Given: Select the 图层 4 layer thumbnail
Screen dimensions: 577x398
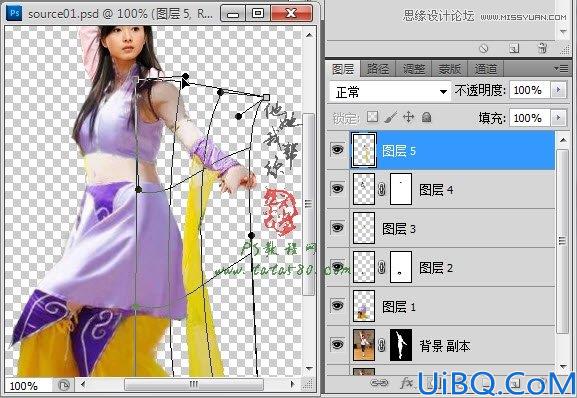Looking at the screenshot, I should click(x=364, y=189).
